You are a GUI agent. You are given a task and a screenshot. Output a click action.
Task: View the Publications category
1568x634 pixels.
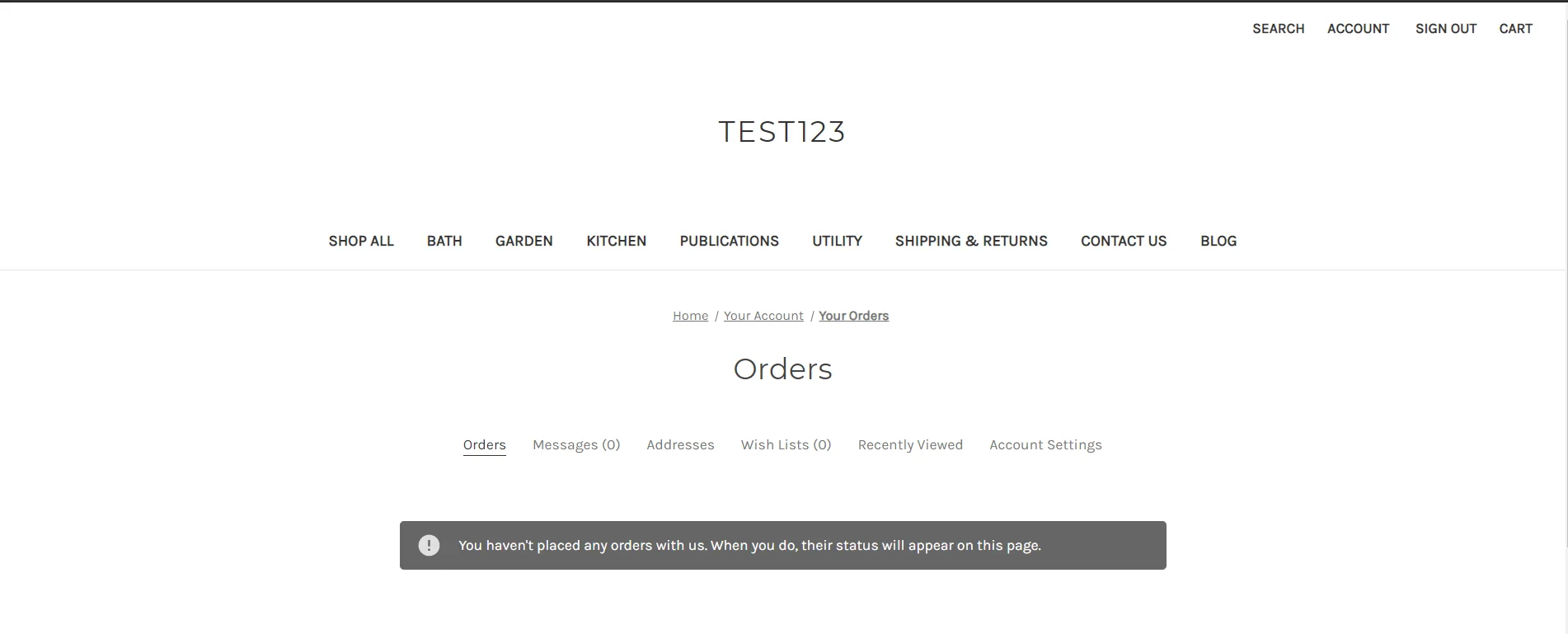[x=729, y=241]
